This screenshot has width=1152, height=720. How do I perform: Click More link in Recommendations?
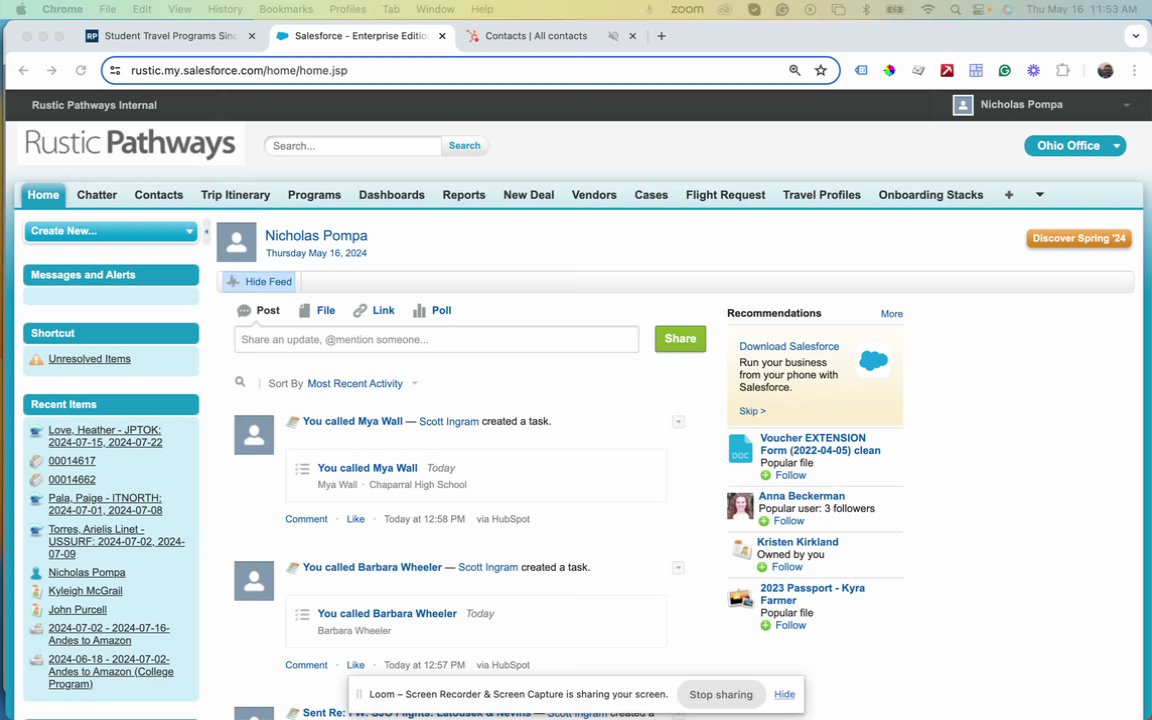coord(891,314)
